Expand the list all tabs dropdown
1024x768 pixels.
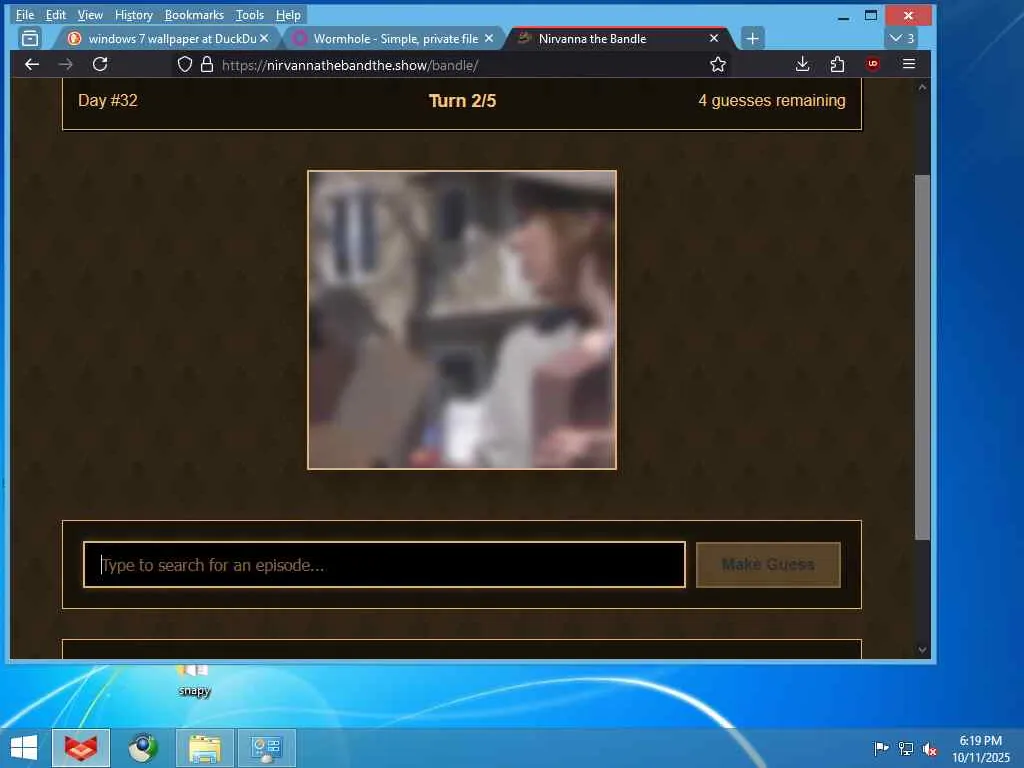click(901, 39)
